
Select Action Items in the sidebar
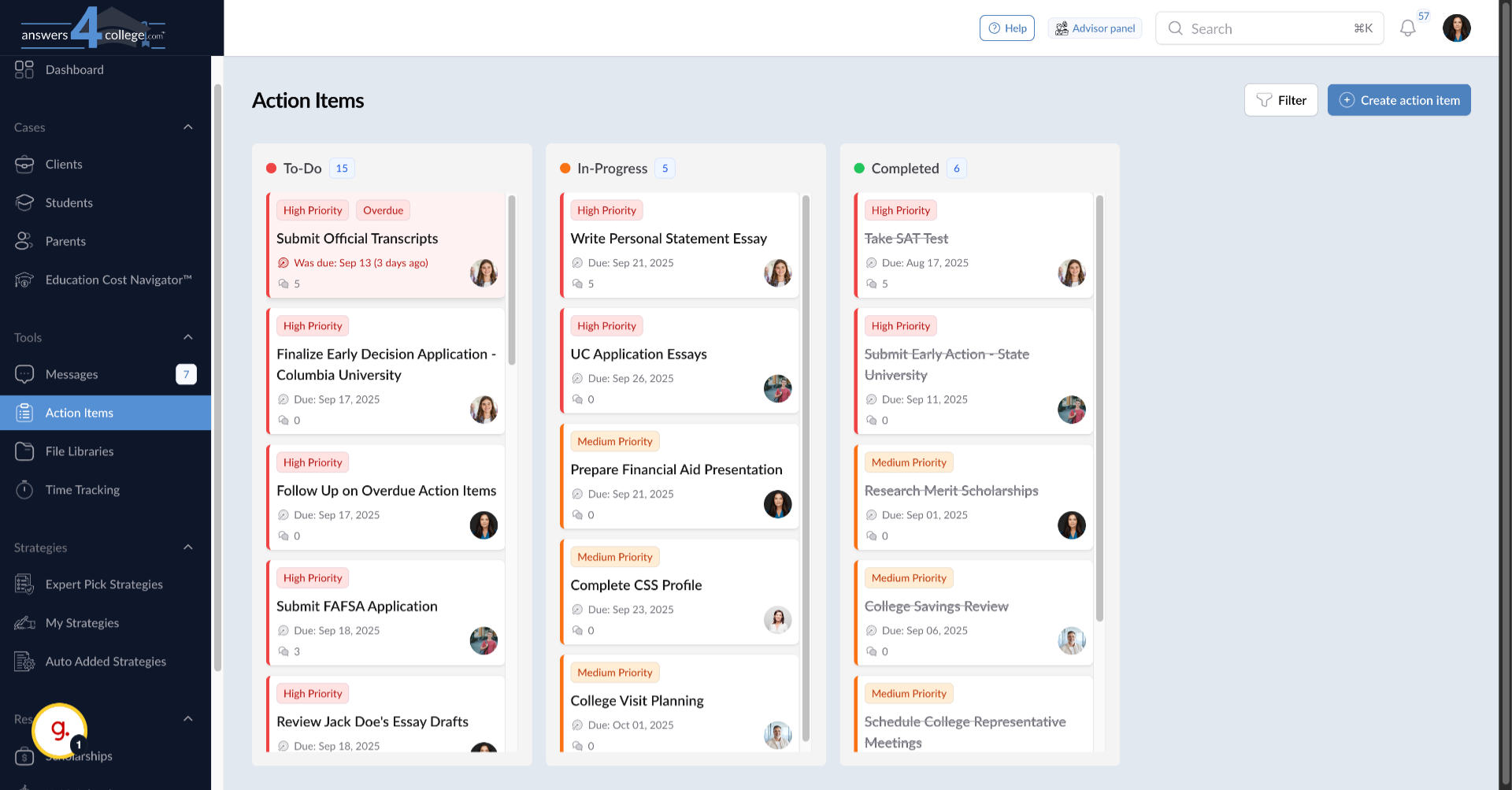pos(80,412)
